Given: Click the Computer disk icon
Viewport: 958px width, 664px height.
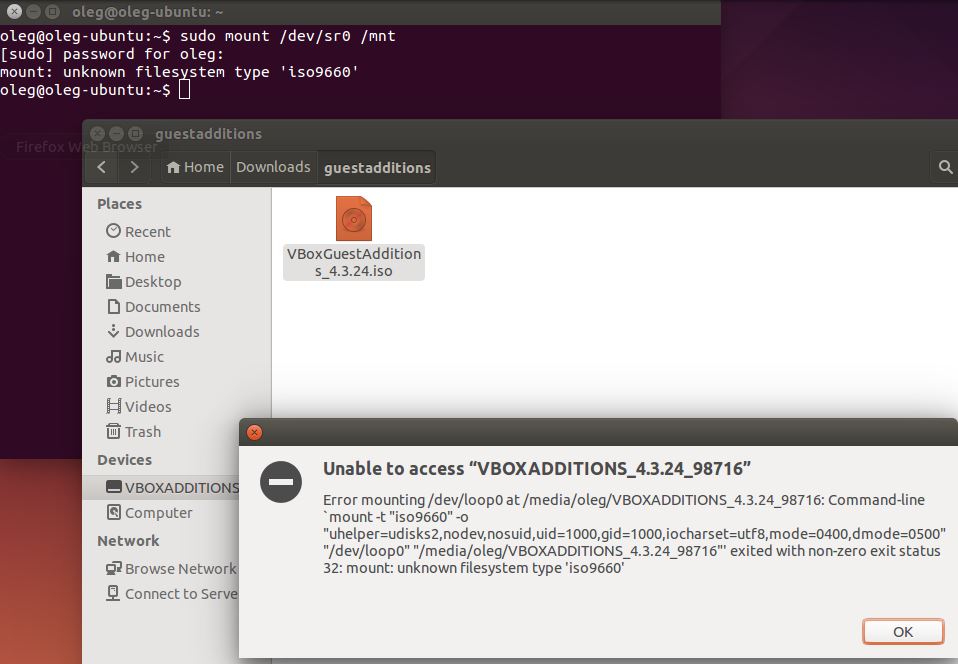Looking at the screenshot, I should 113,512.
